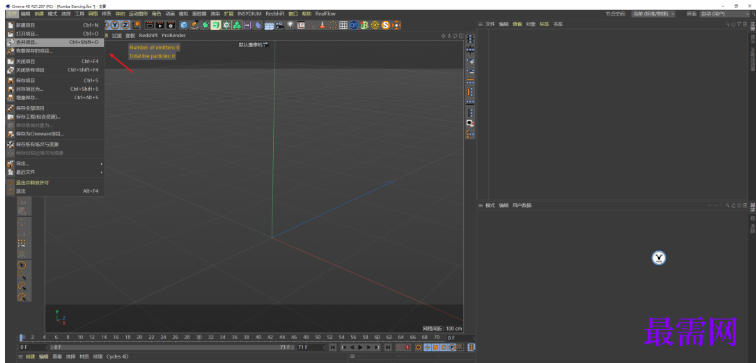Choose Open Project with Ctrl+O shortcut

[54, 34]
